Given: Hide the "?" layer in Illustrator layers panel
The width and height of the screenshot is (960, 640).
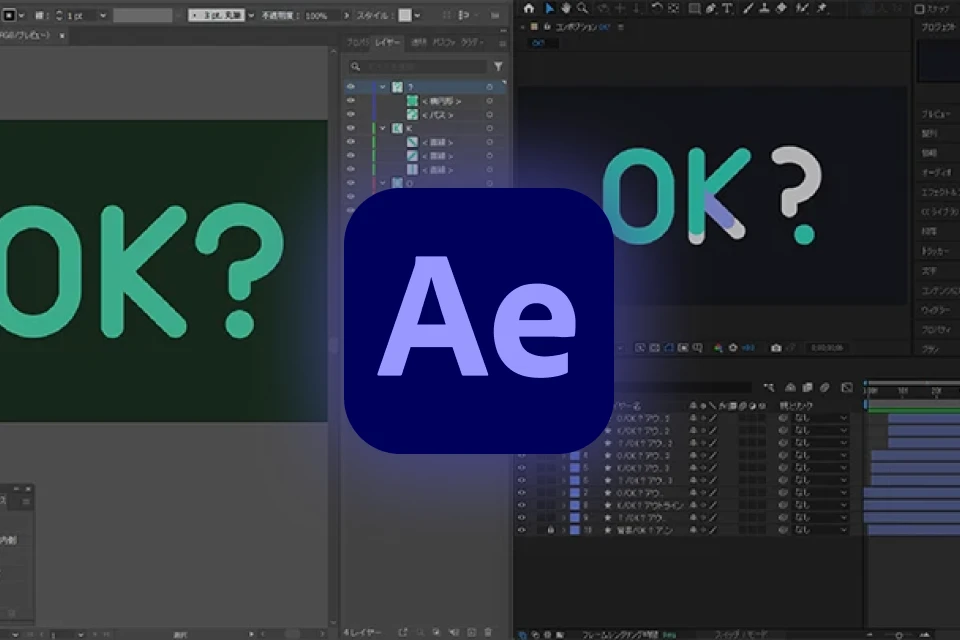Looking at the screenshot, I should (x=351, y=87).
